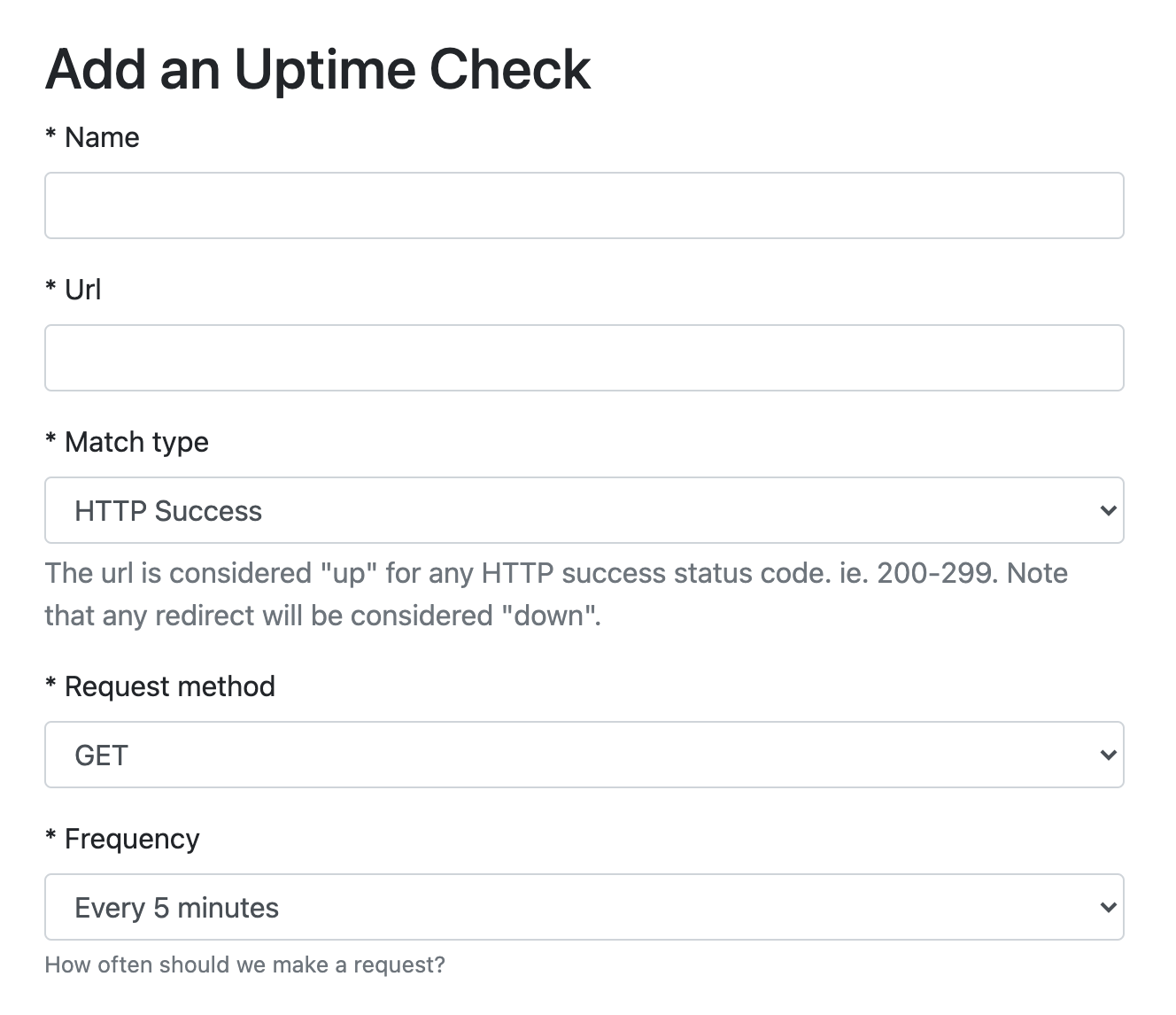Click the "Name" field label
1176x1015 pixels.
tap(102, 137)
